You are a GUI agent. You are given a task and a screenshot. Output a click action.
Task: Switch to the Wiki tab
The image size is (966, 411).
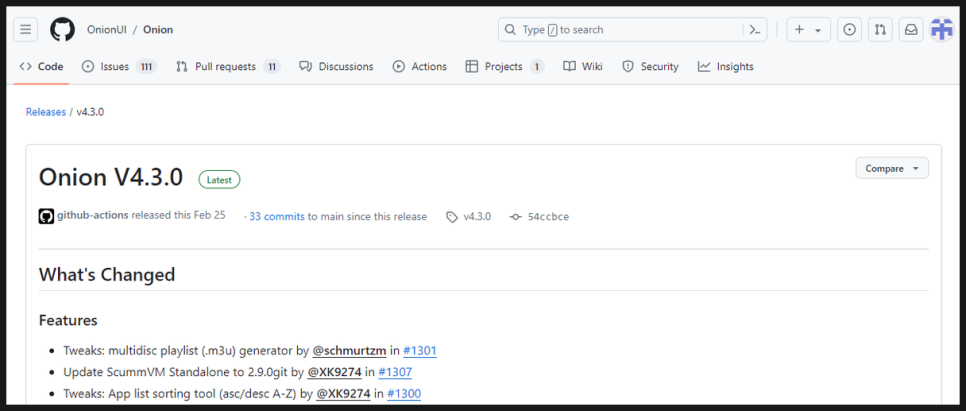[x=583, y=67]
